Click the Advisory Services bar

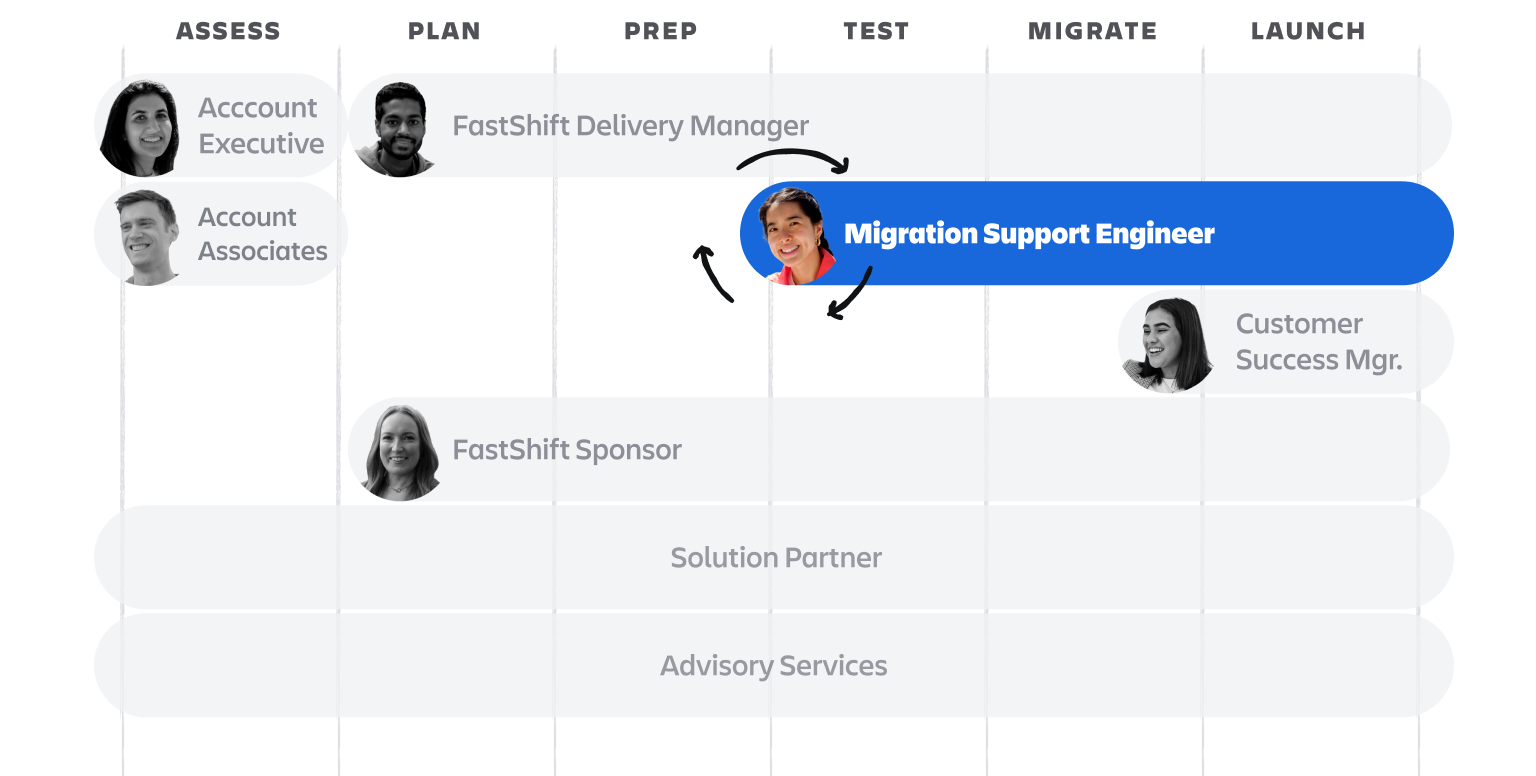(774, 665)
